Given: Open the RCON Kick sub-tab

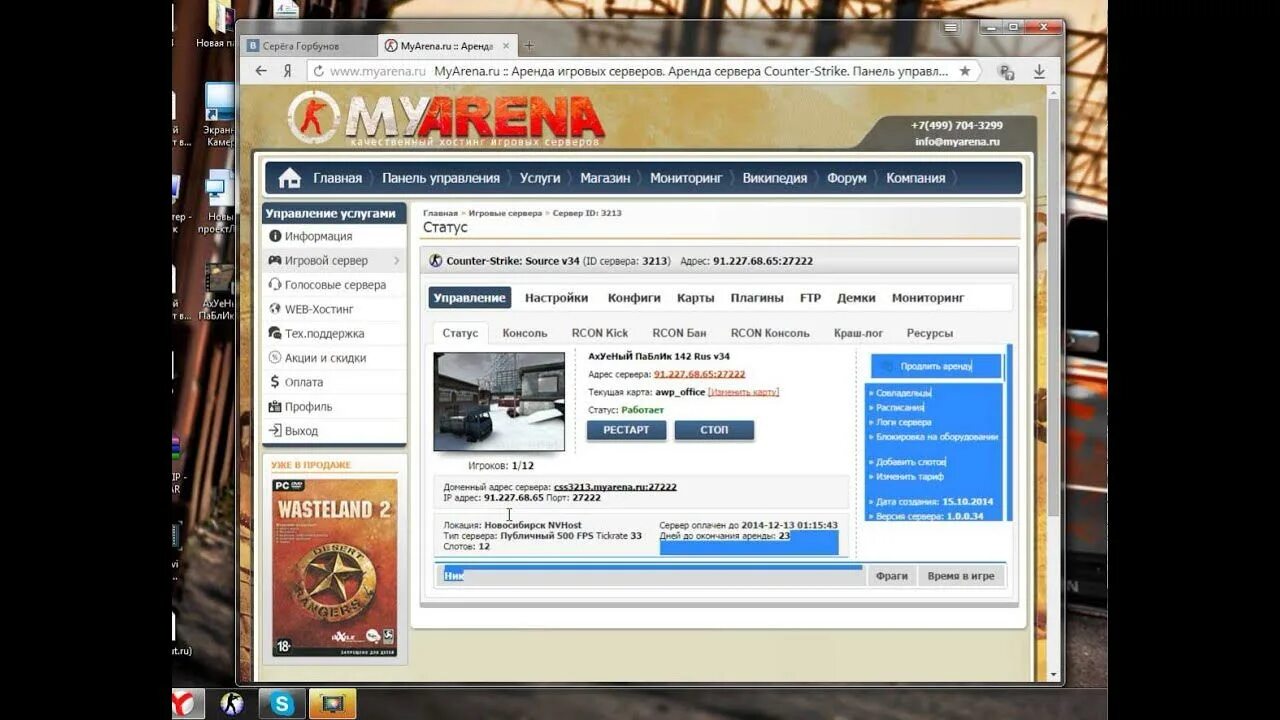Looking at the screenshot, I should click(600, 333).
